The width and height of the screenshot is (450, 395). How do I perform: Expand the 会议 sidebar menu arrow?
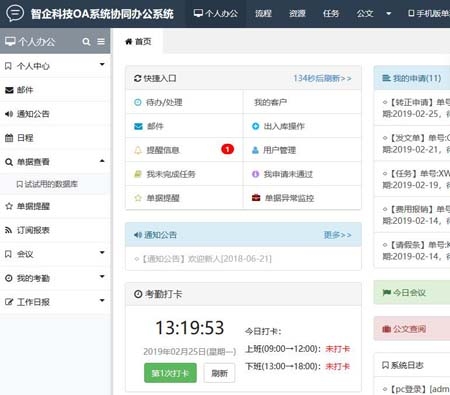[102, 252]
